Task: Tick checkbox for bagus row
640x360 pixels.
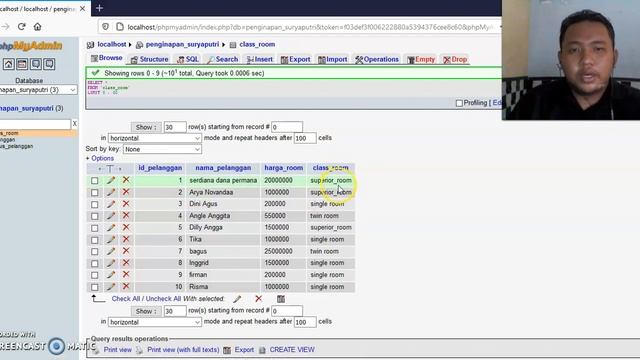Action: 95,251
